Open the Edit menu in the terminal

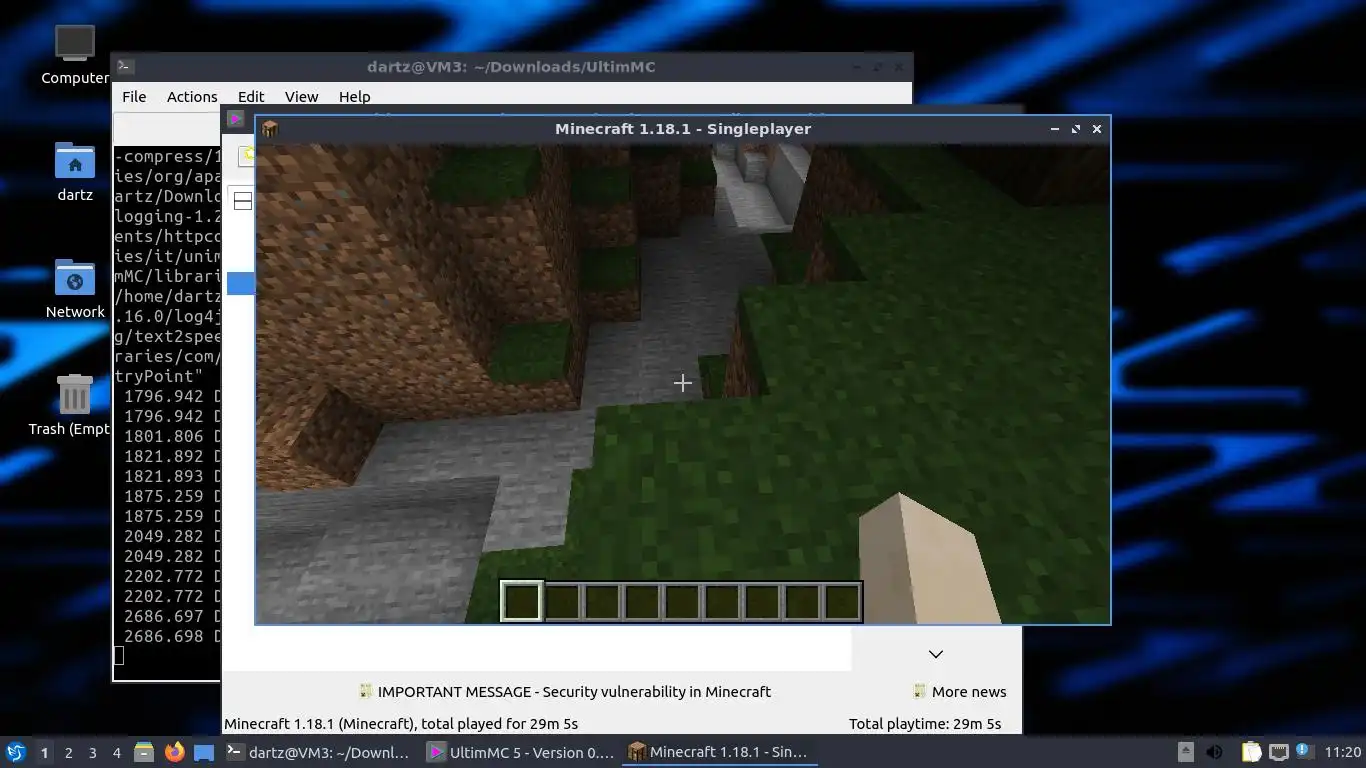pos(251,97)
